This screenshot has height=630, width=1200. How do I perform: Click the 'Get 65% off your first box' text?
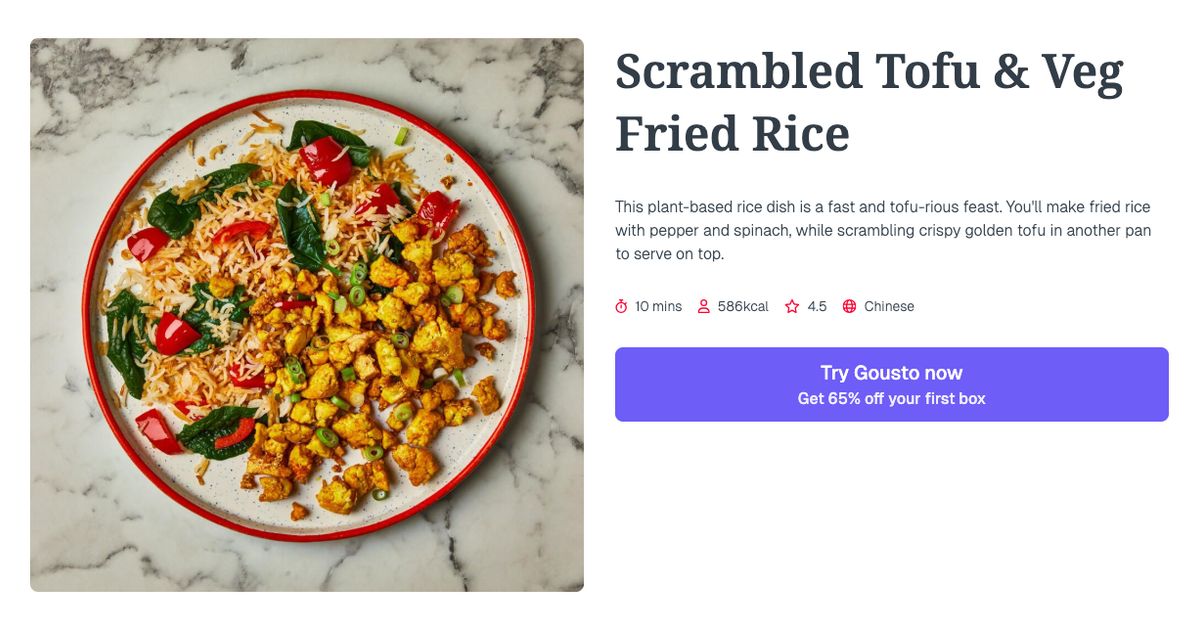[892, 397]
